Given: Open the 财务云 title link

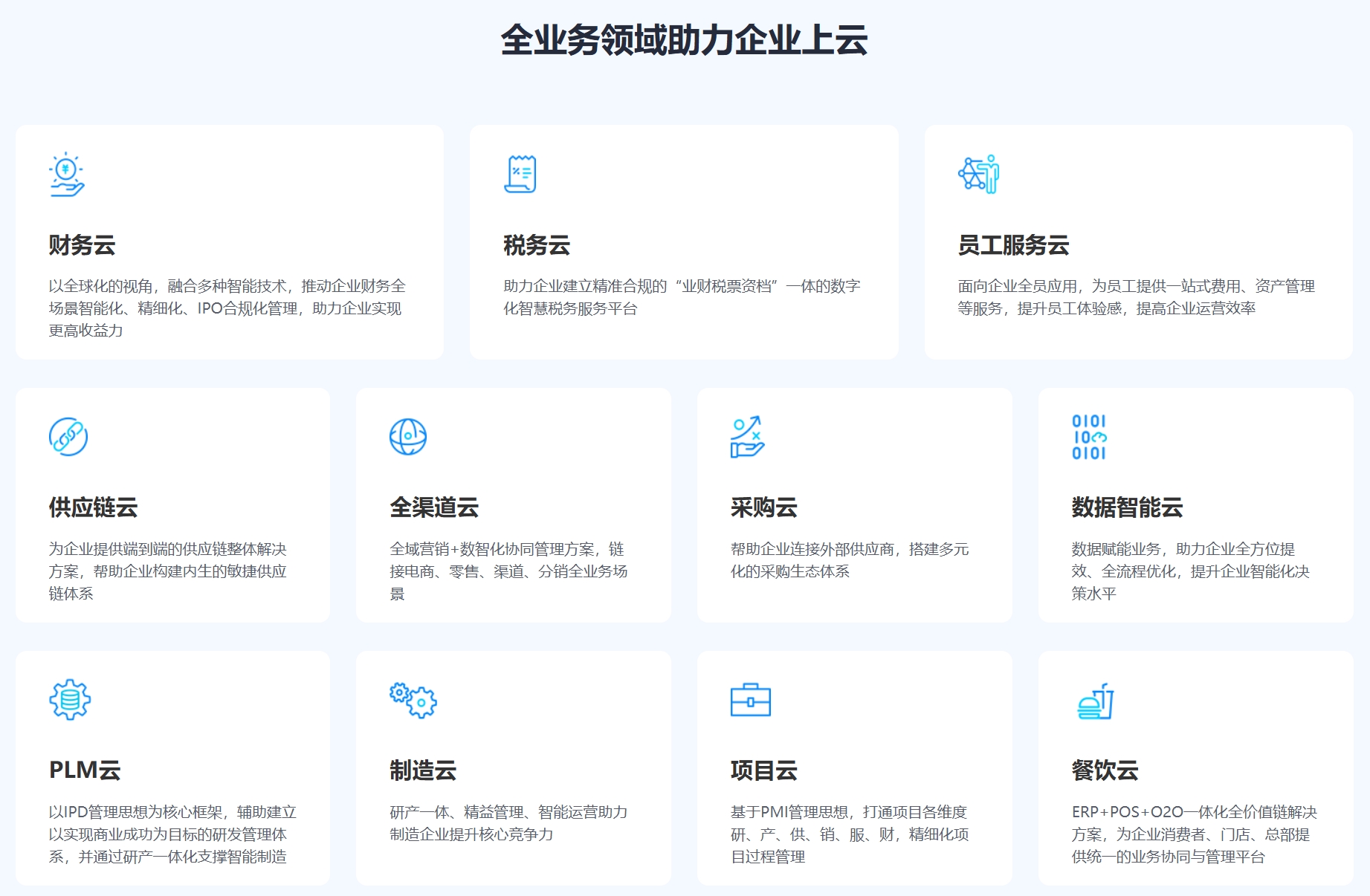Looking at the screenshot, I should tap(83, 245).
